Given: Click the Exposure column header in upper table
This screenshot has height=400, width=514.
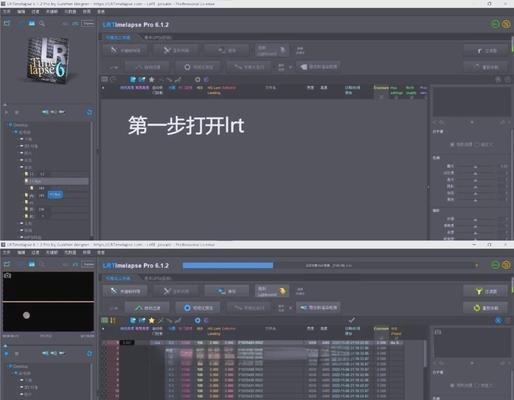Looking at the screenshot, I should click(381, 88).
